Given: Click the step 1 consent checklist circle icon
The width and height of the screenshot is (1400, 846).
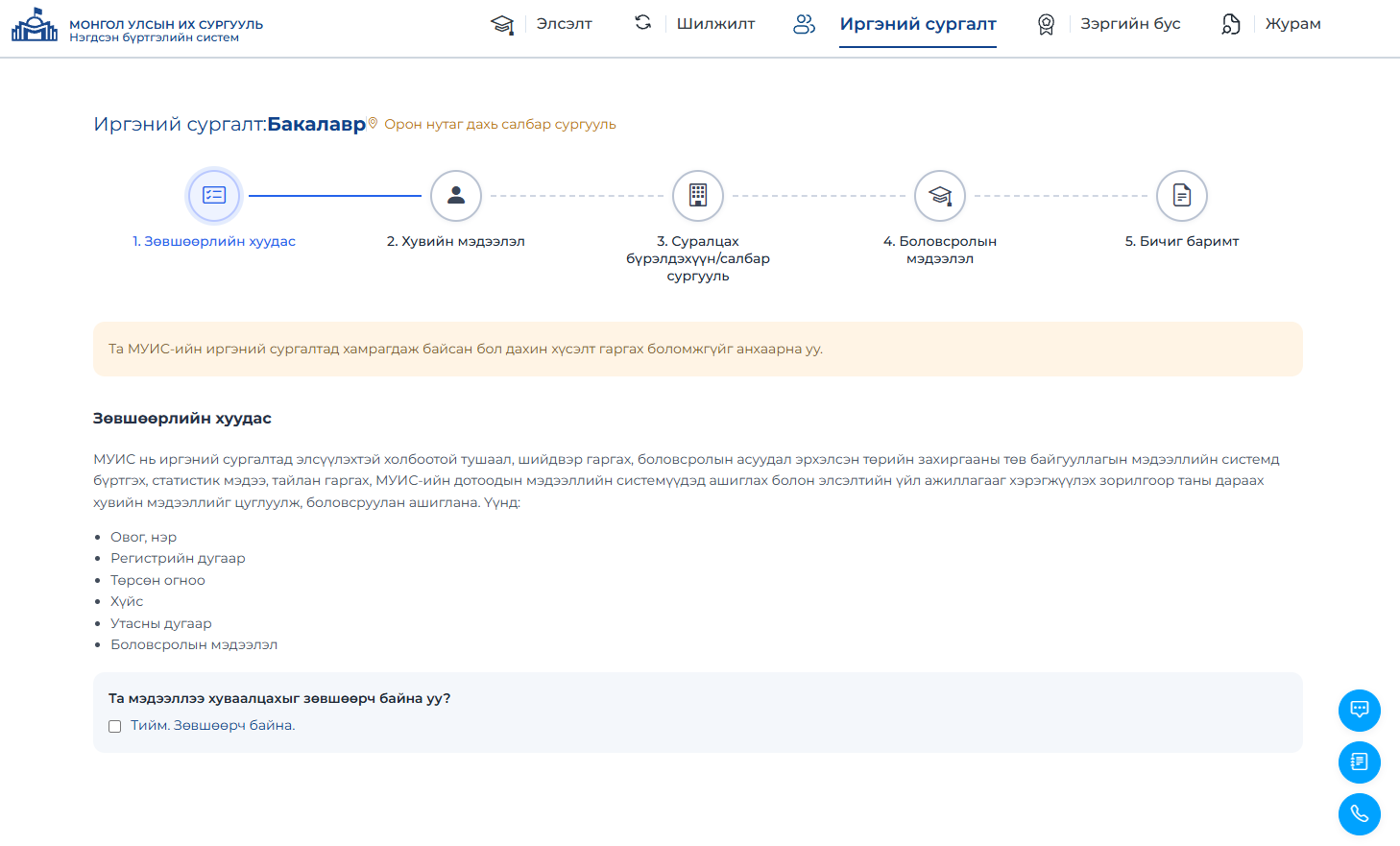Looking at the screenshot, I should (214, 196).
